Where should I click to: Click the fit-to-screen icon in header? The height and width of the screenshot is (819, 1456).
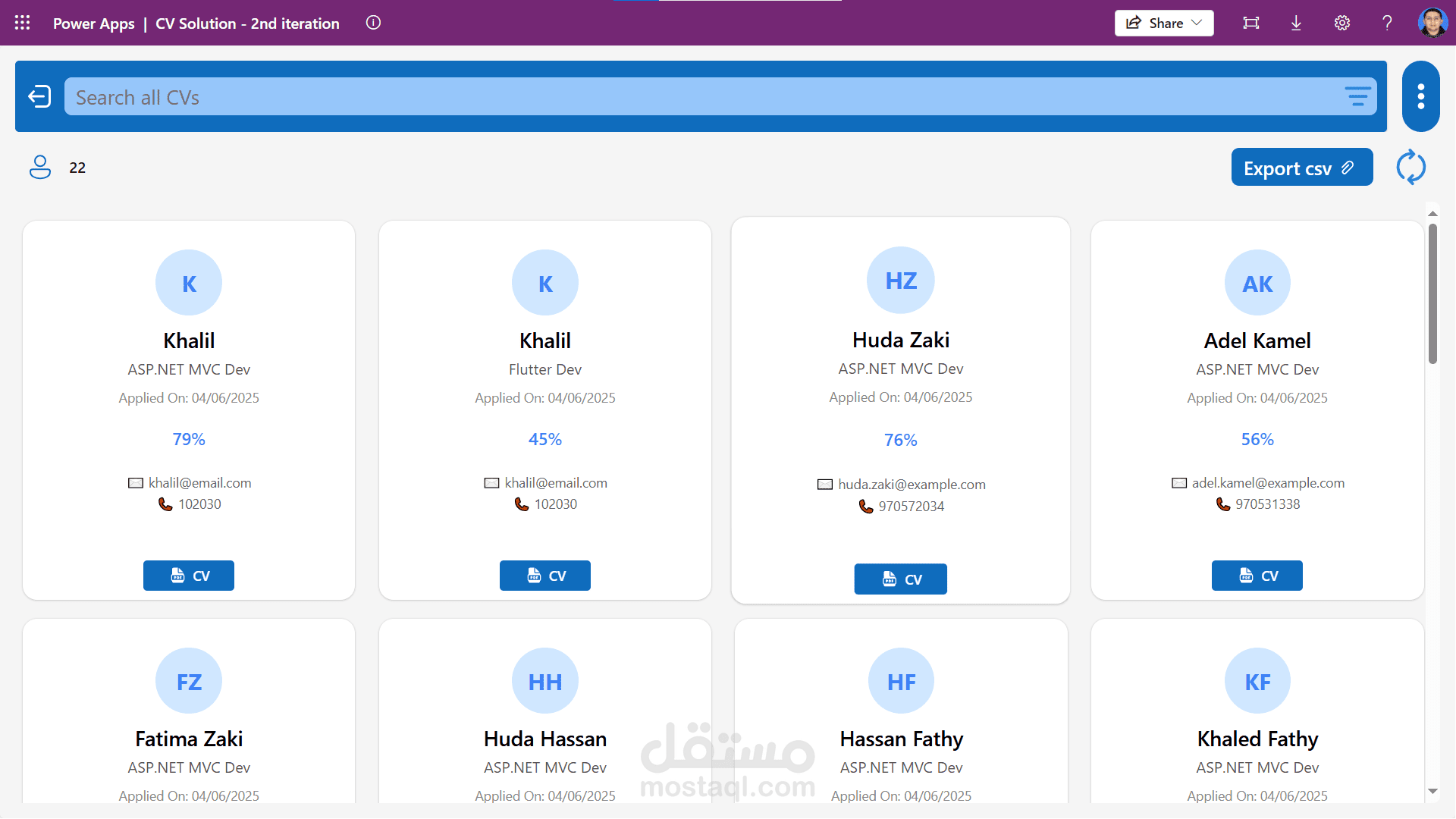[x=1251, y=23]
